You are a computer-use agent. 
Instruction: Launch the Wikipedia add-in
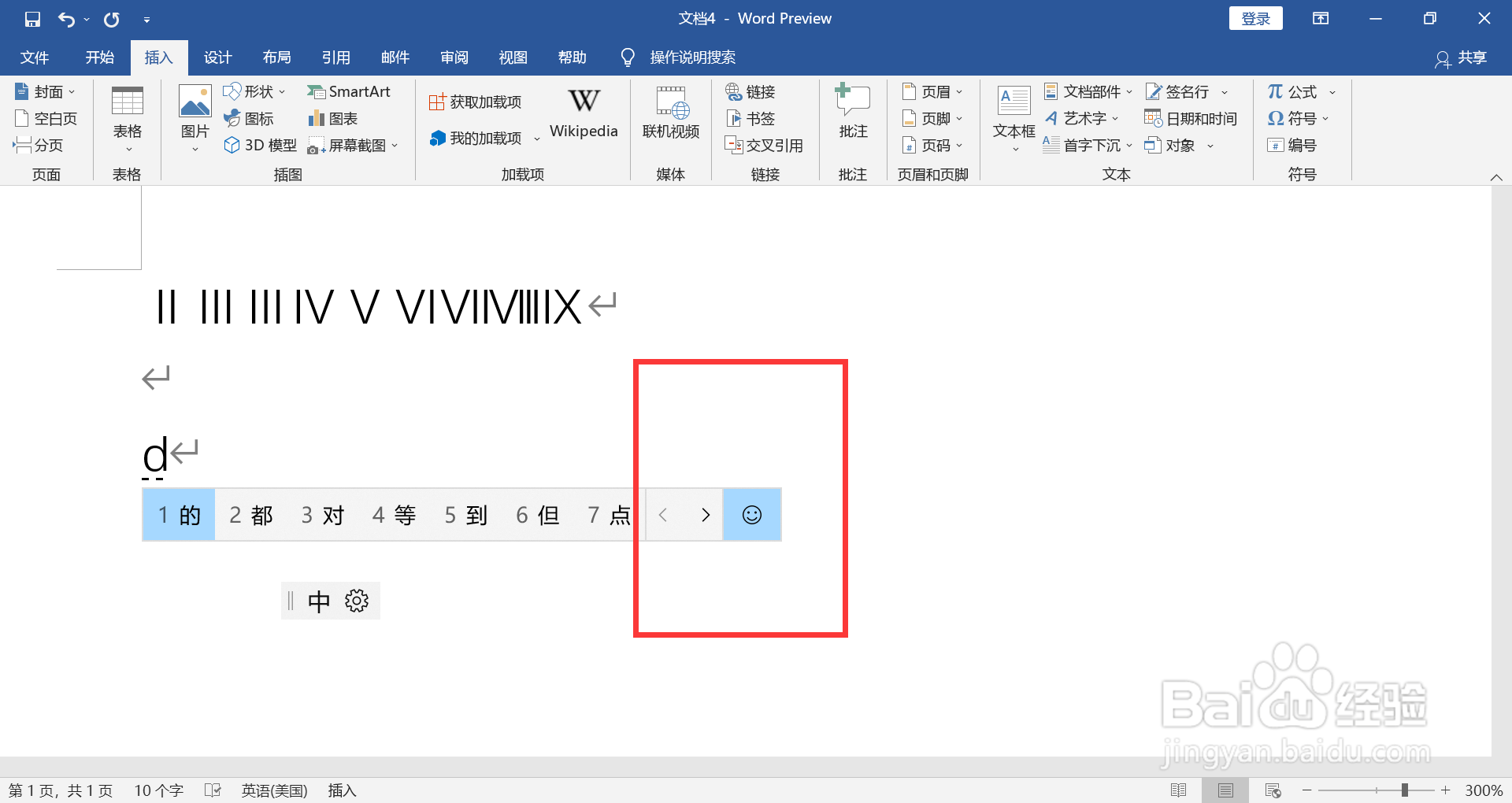pos(584,114)
